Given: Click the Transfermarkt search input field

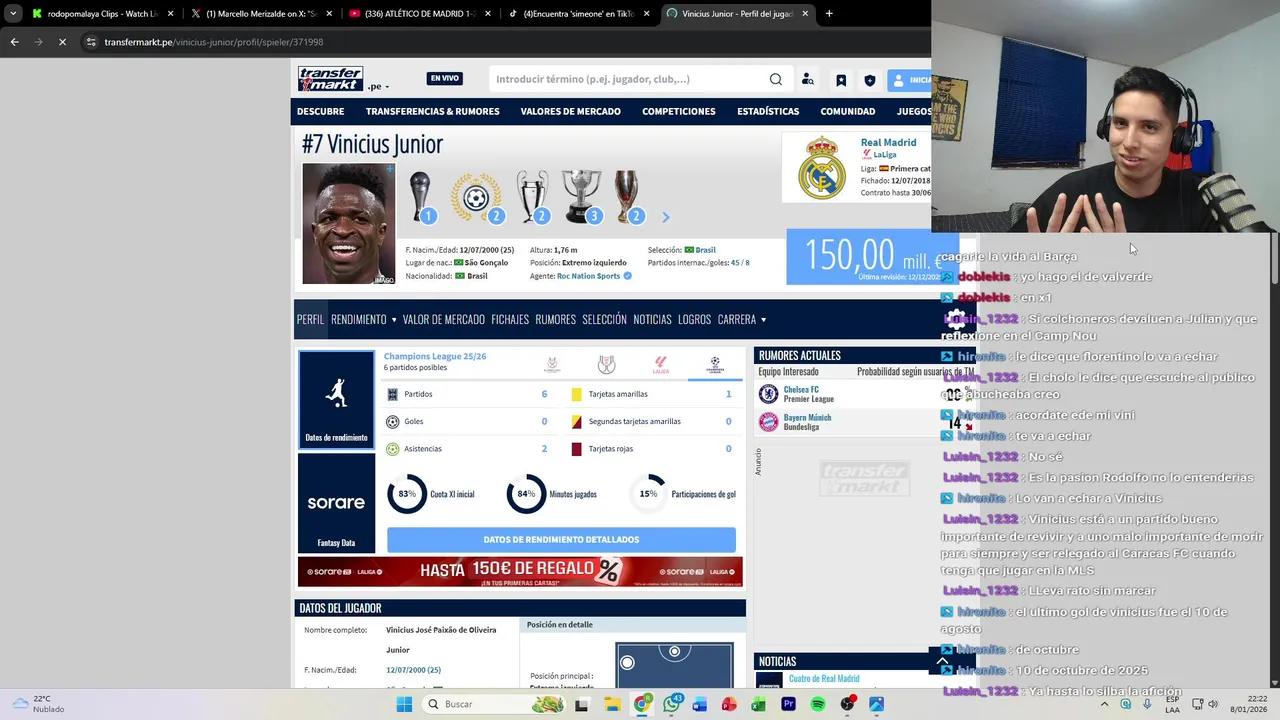Looking at the screenshot, I should [630, 79].
